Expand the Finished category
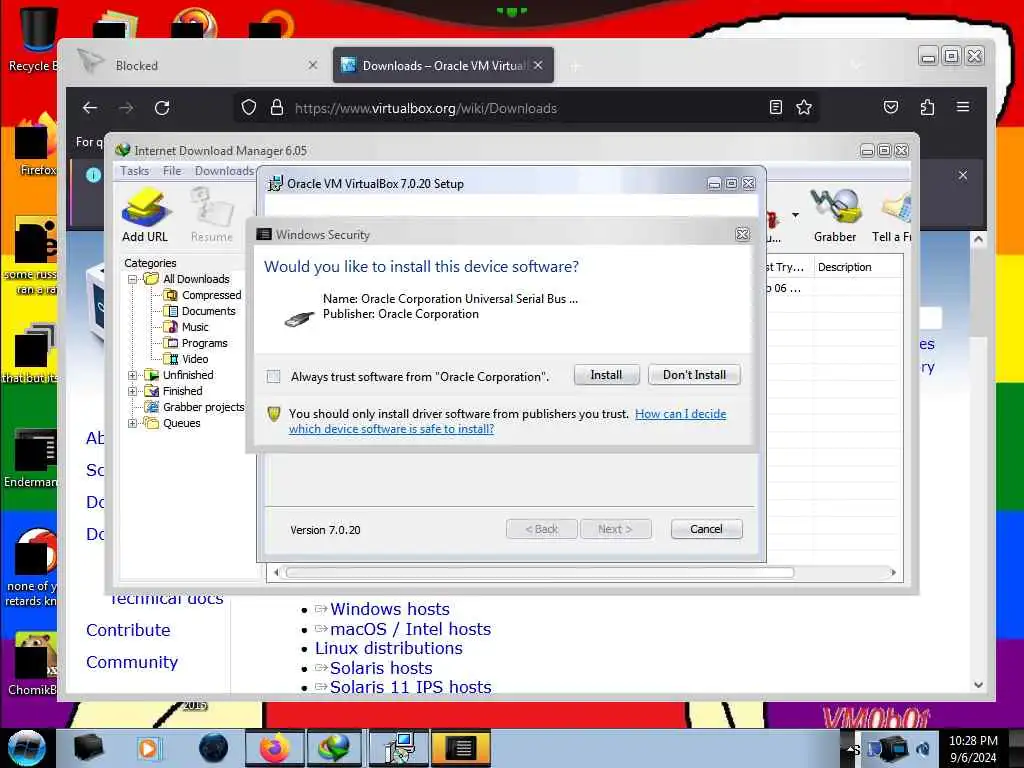This screenshot has height=768, width=1024. coord(133,391)
